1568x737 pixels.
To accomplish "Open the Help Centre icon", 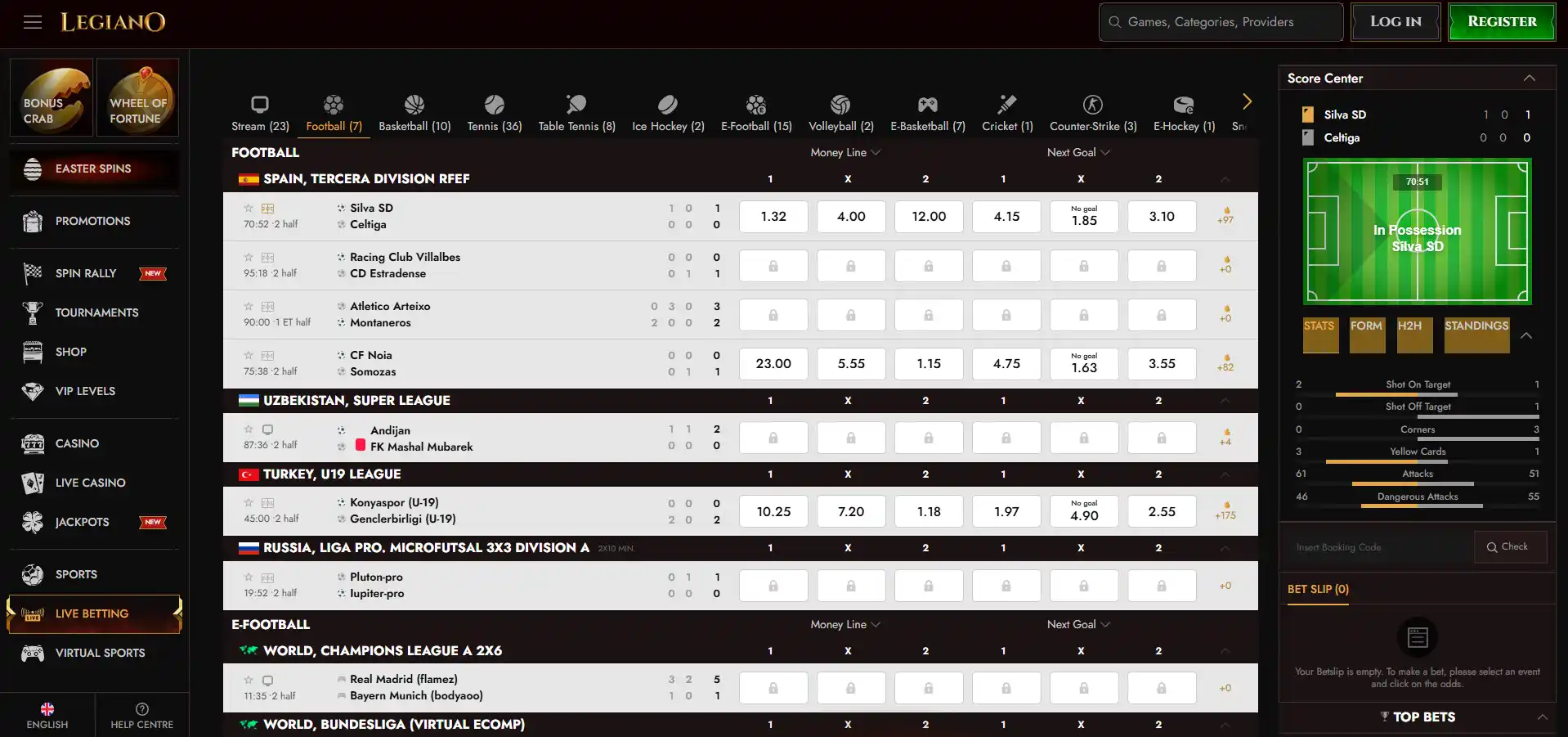I will [142, 709].
